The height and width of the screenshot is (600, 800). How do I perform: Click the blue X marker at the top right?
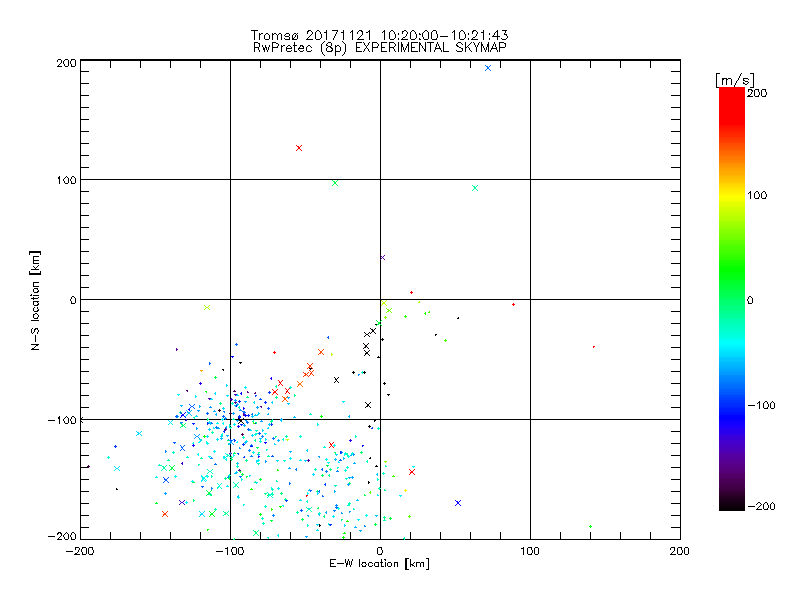click(x=488, y=68)
